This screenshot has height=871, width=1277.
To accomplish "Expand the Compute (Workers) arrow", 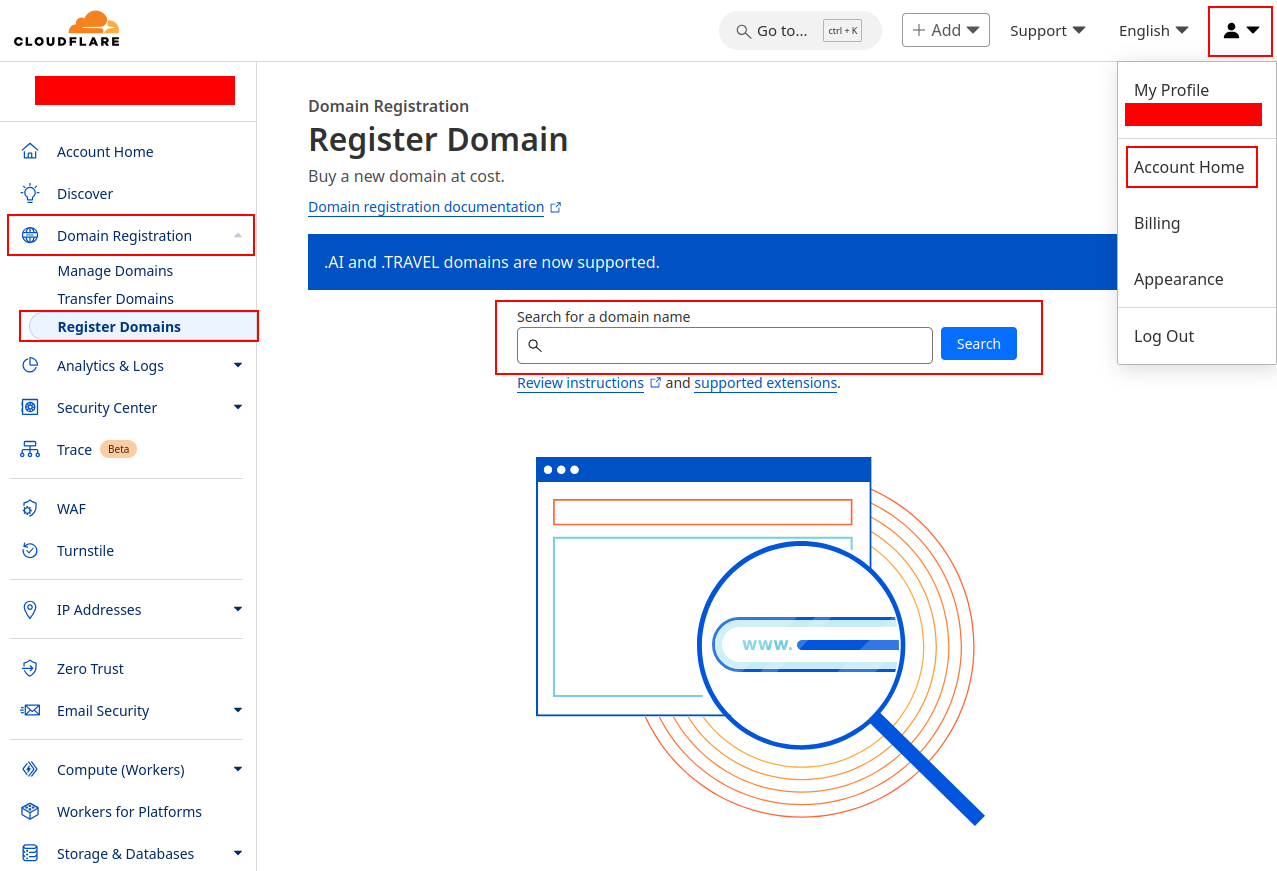I will [238, 770].
